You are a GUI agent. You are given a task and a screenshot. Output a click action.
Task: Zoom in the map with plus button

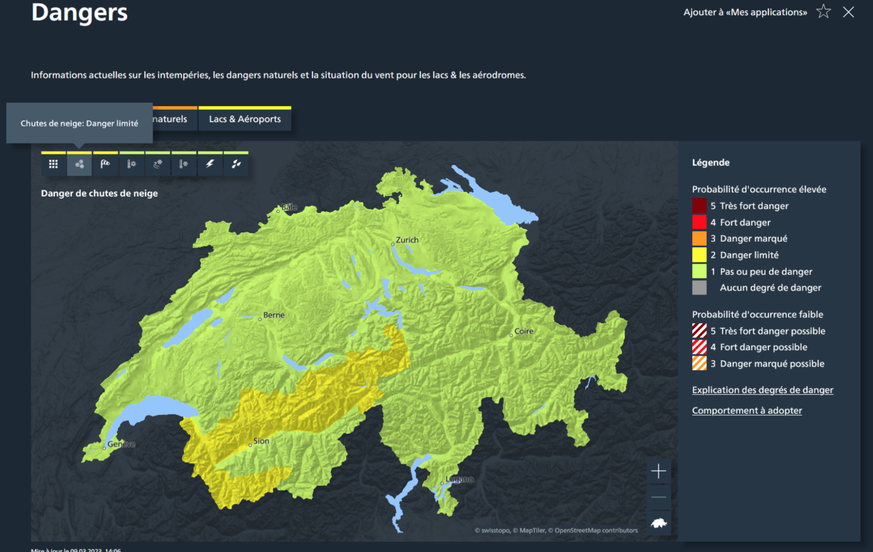coord(658,471)
